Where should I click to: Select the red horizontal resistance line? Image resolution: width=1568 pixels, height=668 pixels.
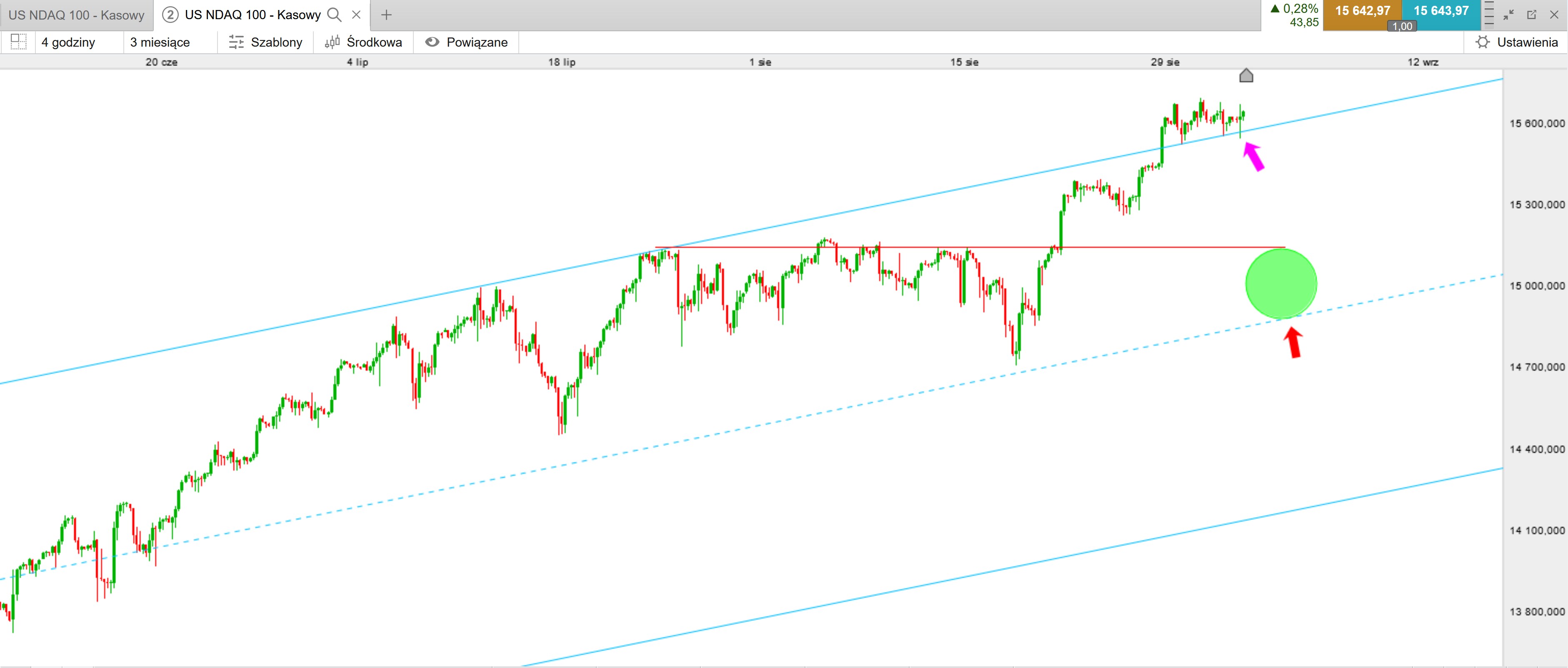(970, 248)
